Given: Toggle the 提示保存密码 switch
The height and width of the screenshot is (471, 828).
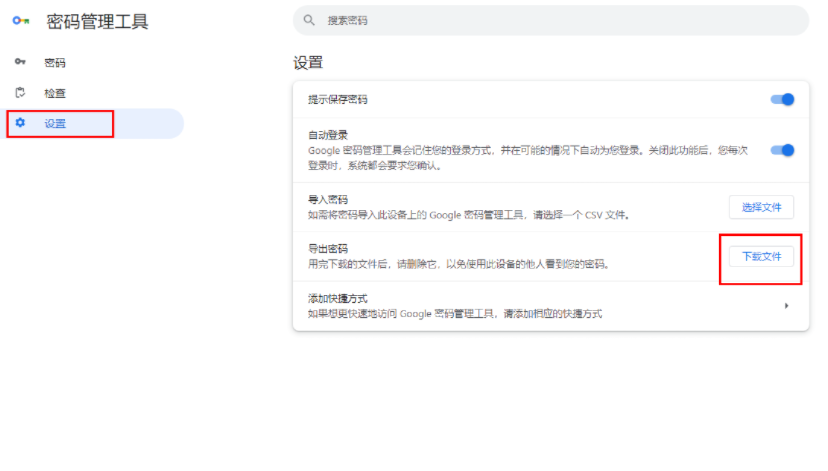Looking at the screenshot, I should coord(782,99).
